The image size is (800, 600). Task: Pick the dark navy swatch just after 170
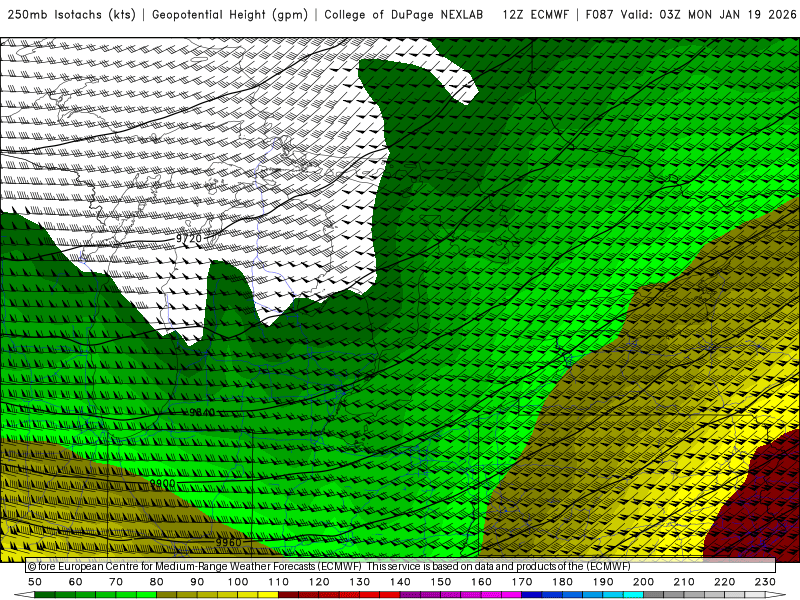pyautogui.click(x=532, y=595)
